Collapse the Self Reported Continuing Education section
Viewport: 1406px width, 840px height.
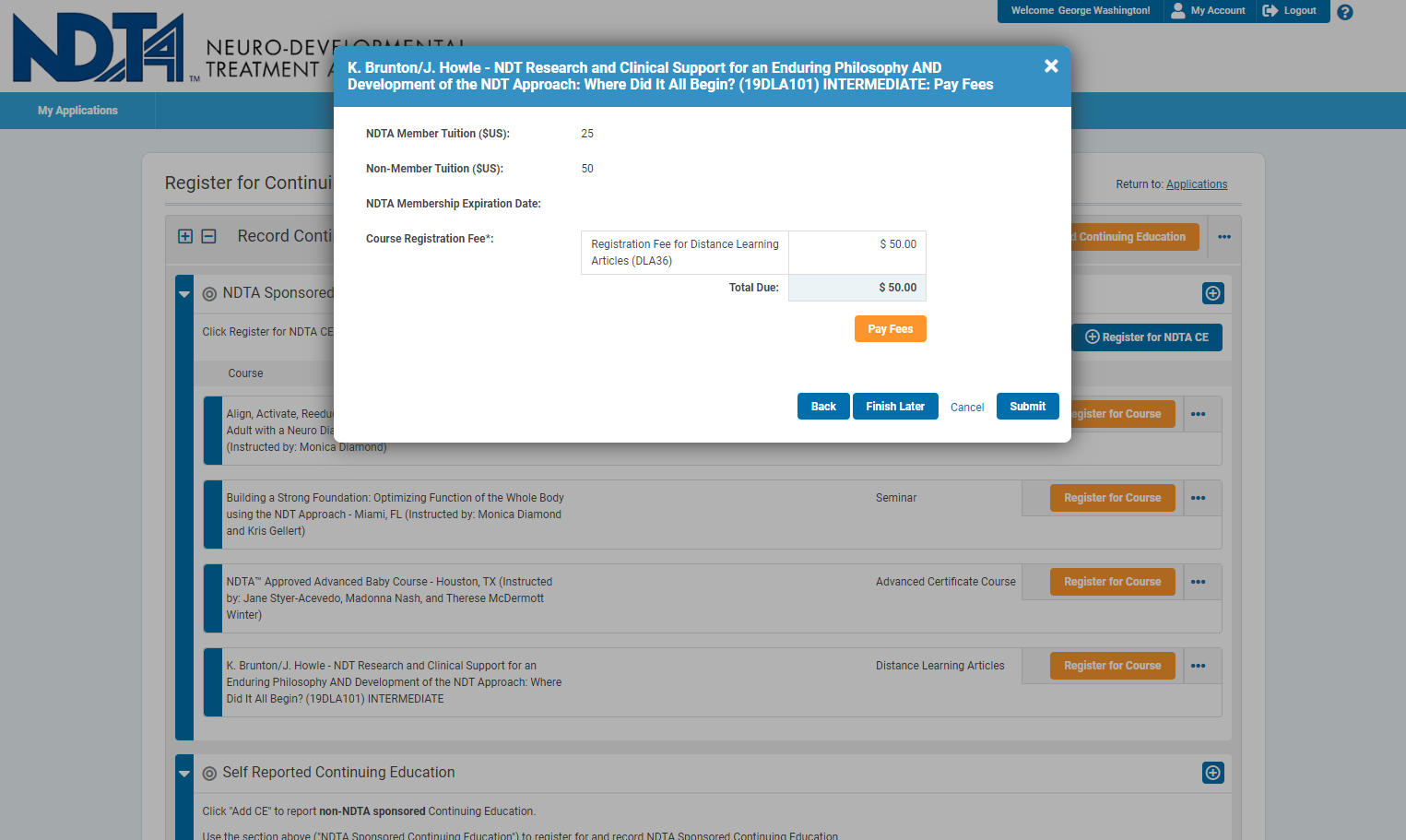tap(184, 774)
